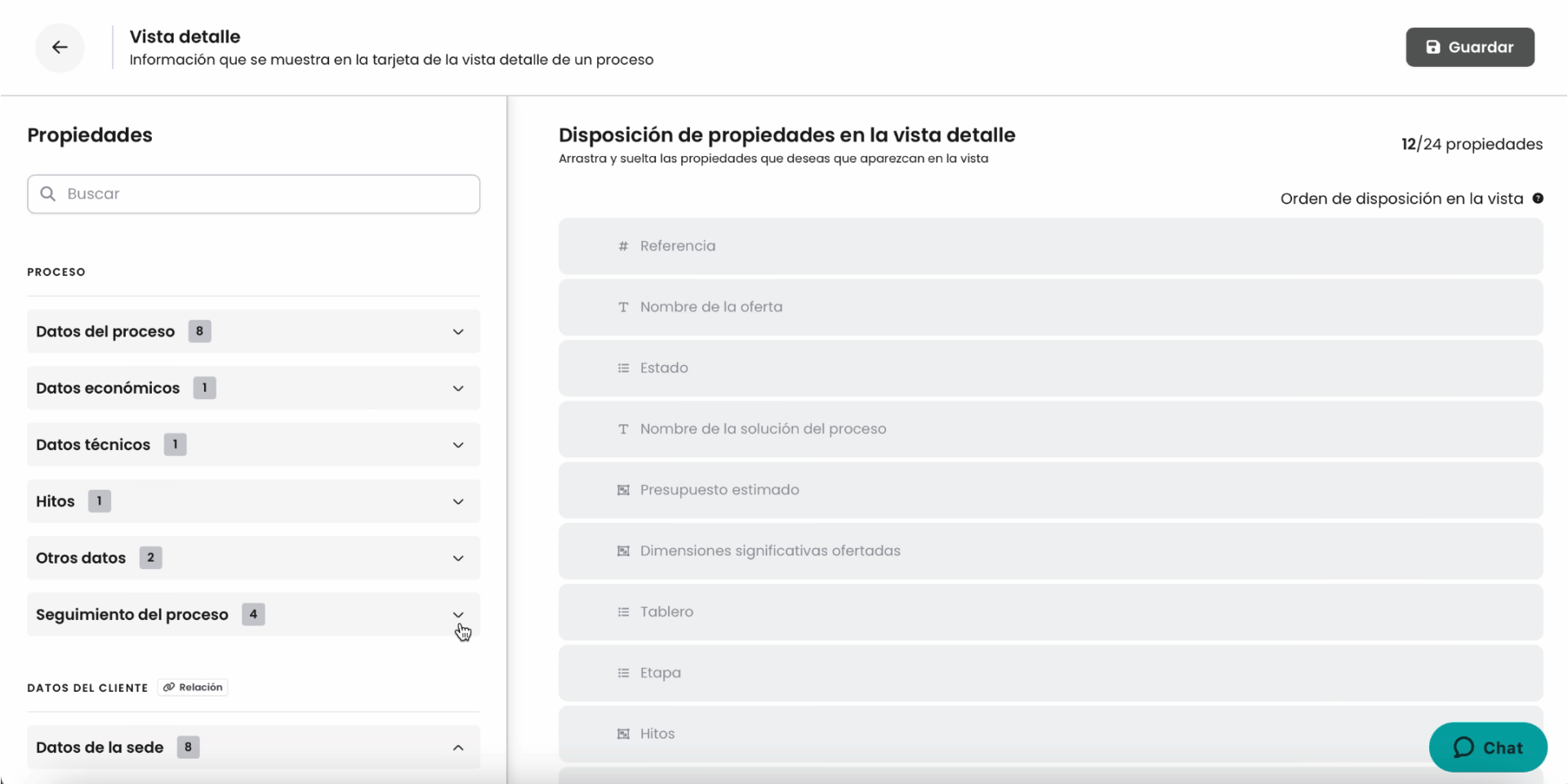Viewport: 1568px width, 784px height.
Task: Expand Datos del proceso section
Action: [x=458, y=332]
